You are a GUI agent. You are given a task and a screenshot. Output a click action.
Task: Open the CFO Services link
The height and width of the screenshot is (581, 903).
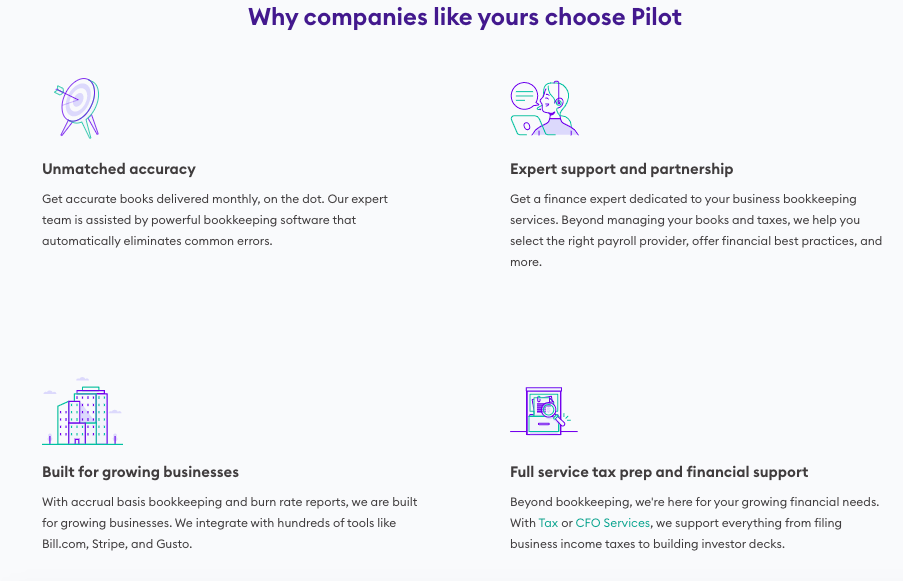point(613,523)
